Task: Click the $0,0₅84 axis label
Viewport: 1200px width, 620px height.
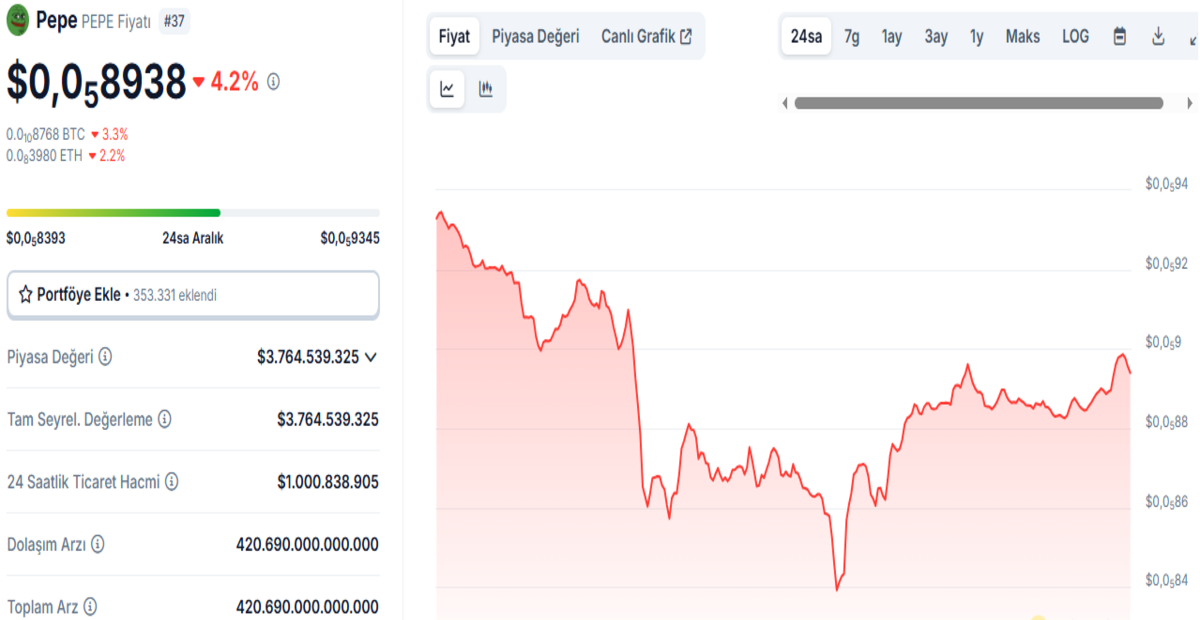Action: coord(1167,582)
